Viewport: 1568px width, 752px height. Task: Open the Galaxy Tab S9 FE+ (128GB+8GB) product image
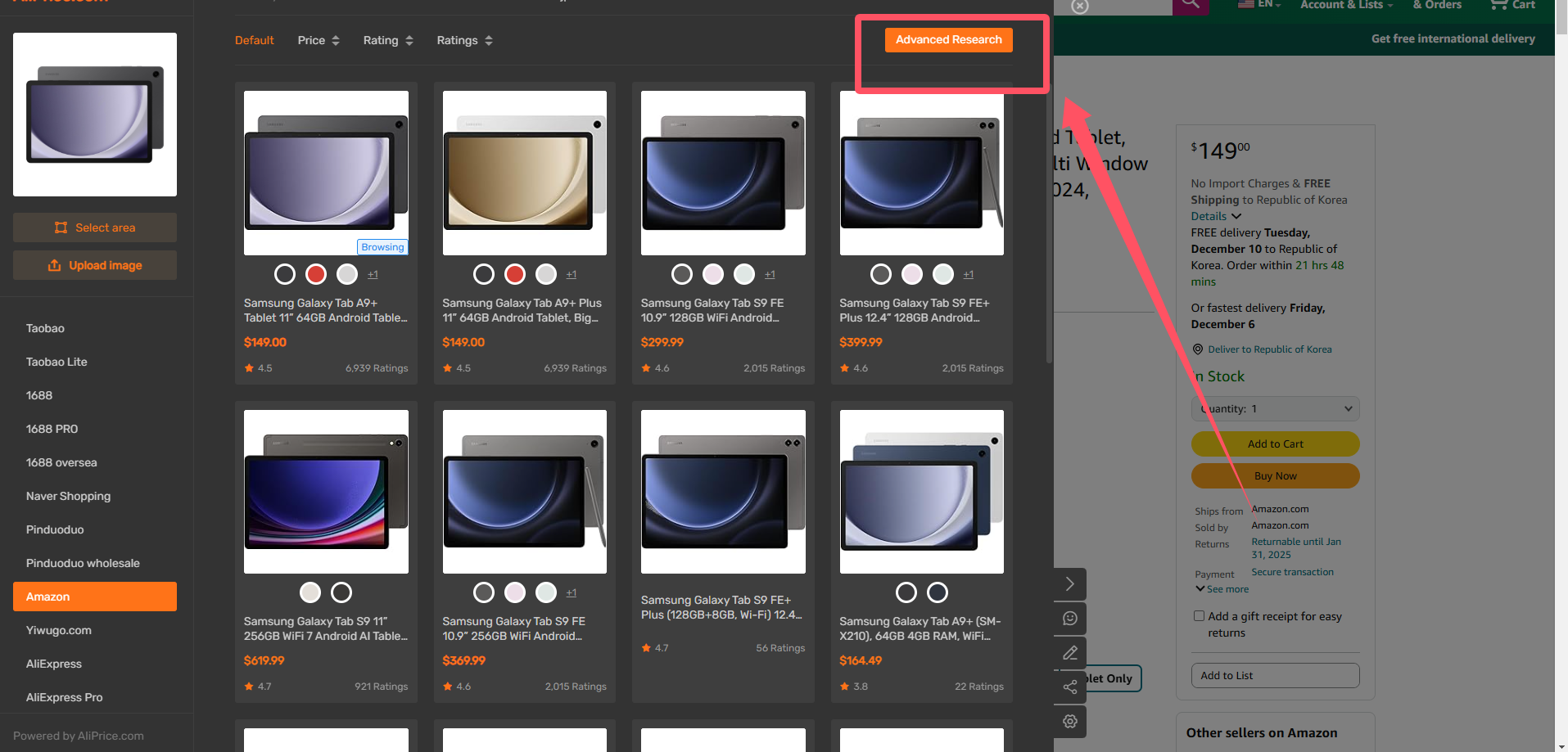tap(723, 492)
